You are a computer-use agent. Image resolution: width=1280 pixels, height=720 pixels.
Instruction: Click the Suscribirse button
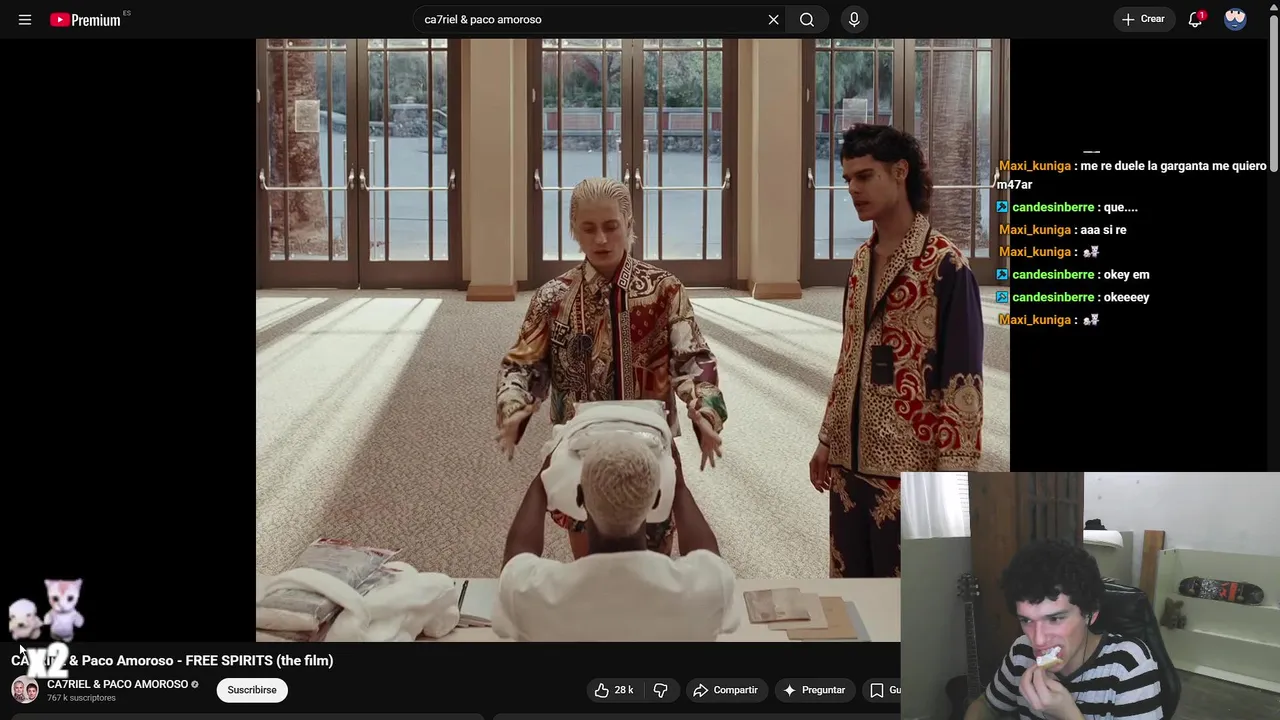(x=252, y=690)
